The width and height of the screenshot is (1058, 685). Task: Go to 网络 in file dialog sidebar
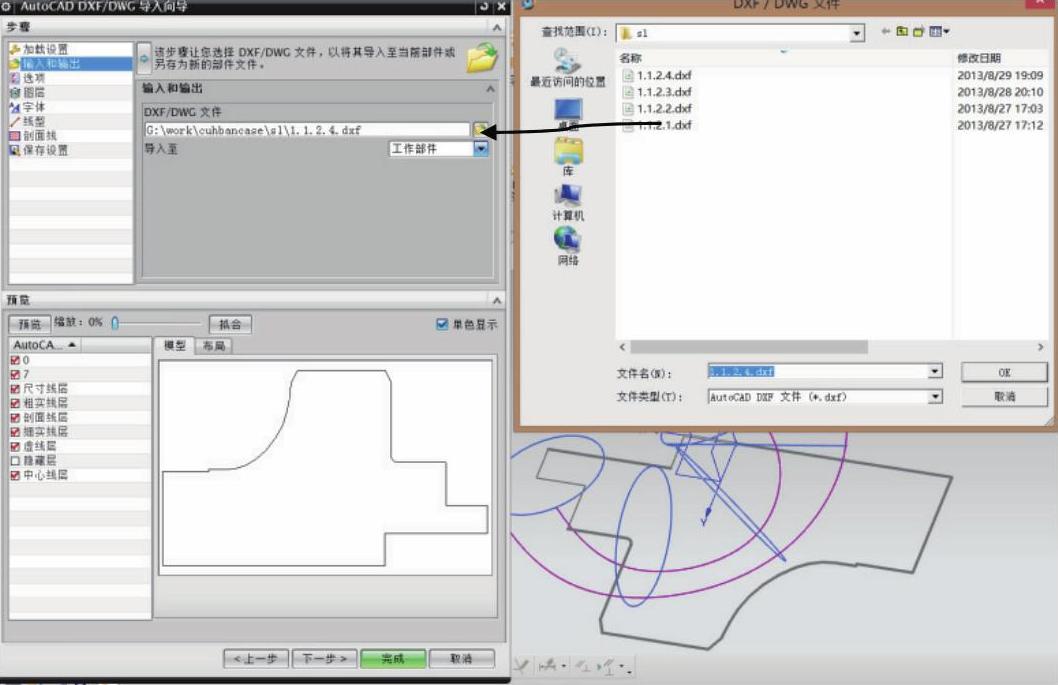pos(568,246)
